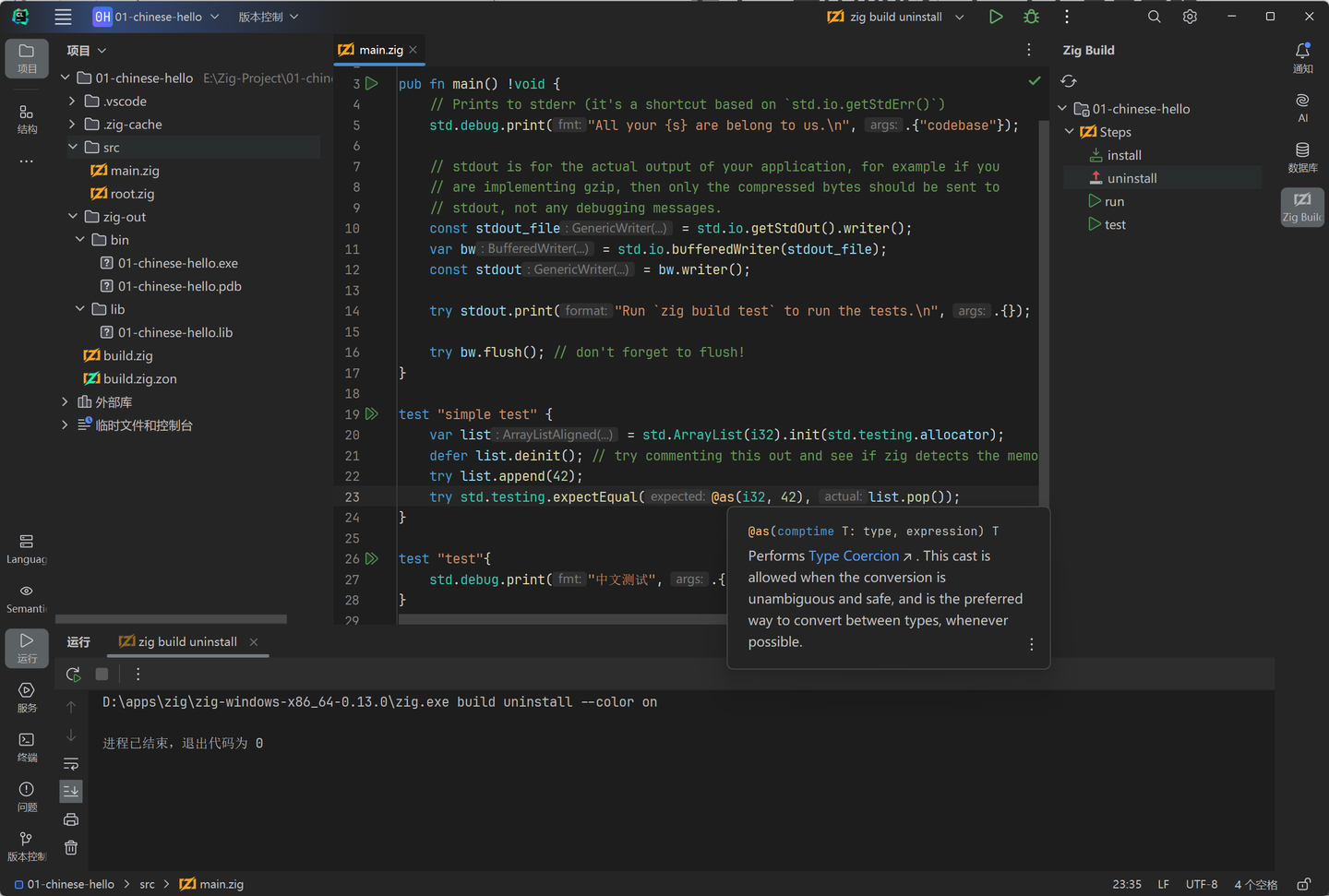Run the simple test gutter icon

point(372,414)
